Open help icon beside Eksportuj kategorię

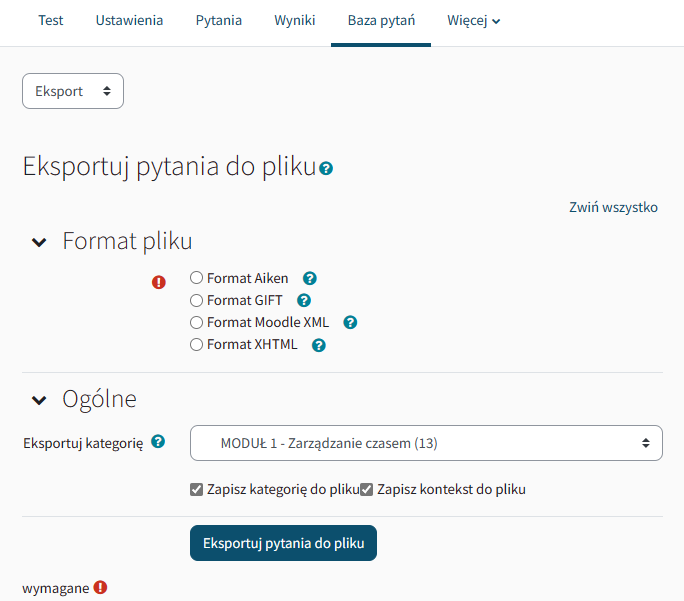click(x=158, y=442)
